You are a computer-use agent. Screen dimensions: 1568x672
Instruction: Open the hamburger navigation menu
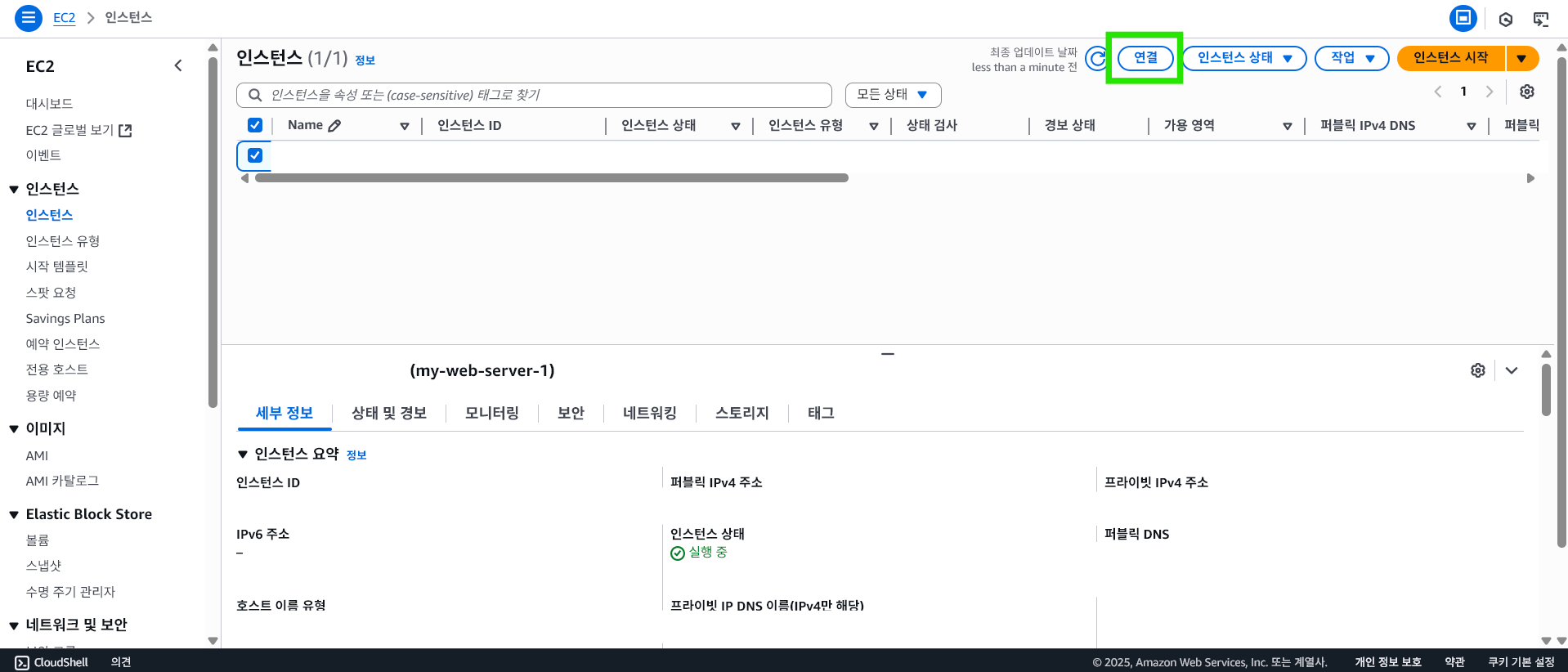pos(29,17)
